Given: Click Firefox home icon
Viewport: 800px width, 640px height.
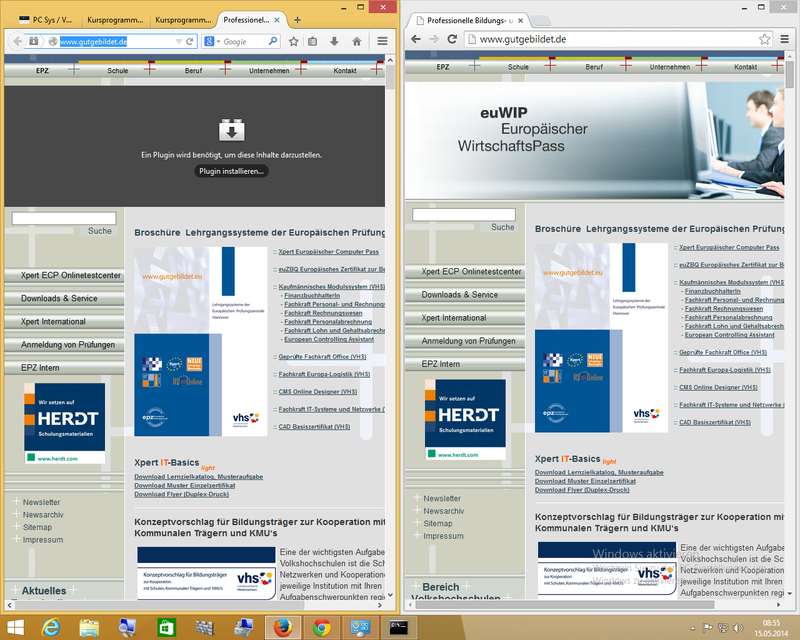Looking at the screenshot, I should [357, 41].
